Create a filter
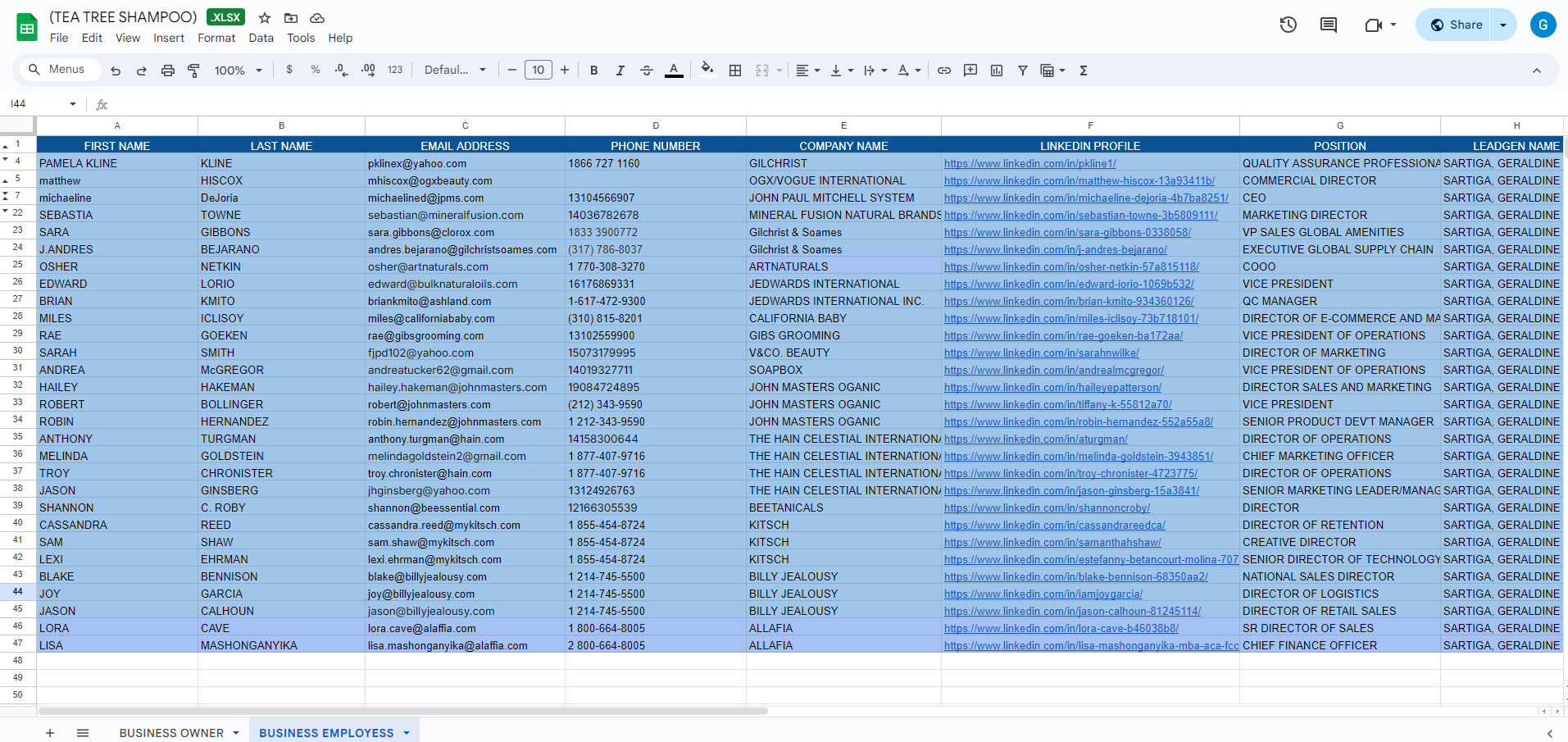The height and width of the screenshot is (742, 1568). click(x=1023, y=71)
